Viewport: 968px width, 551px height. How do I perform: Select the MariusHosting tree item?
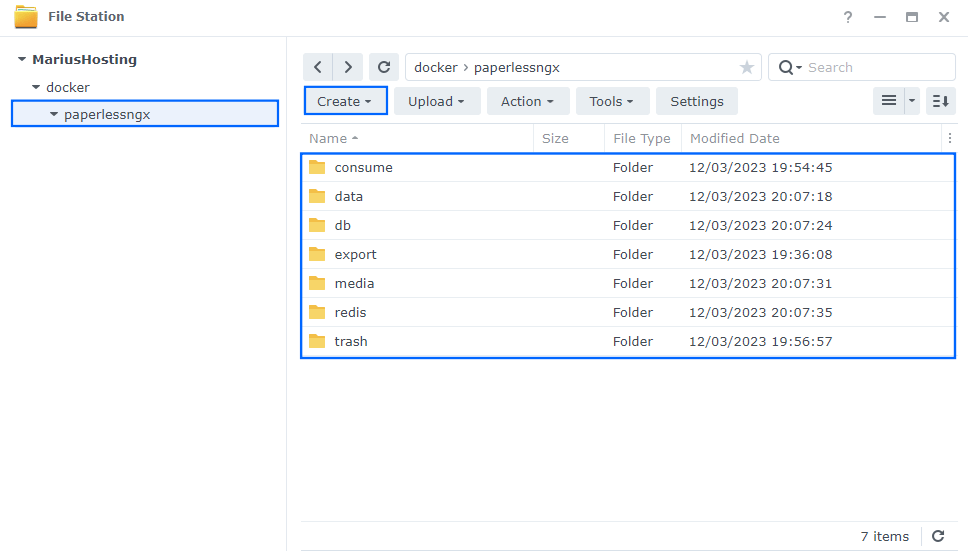coord(85,59)
